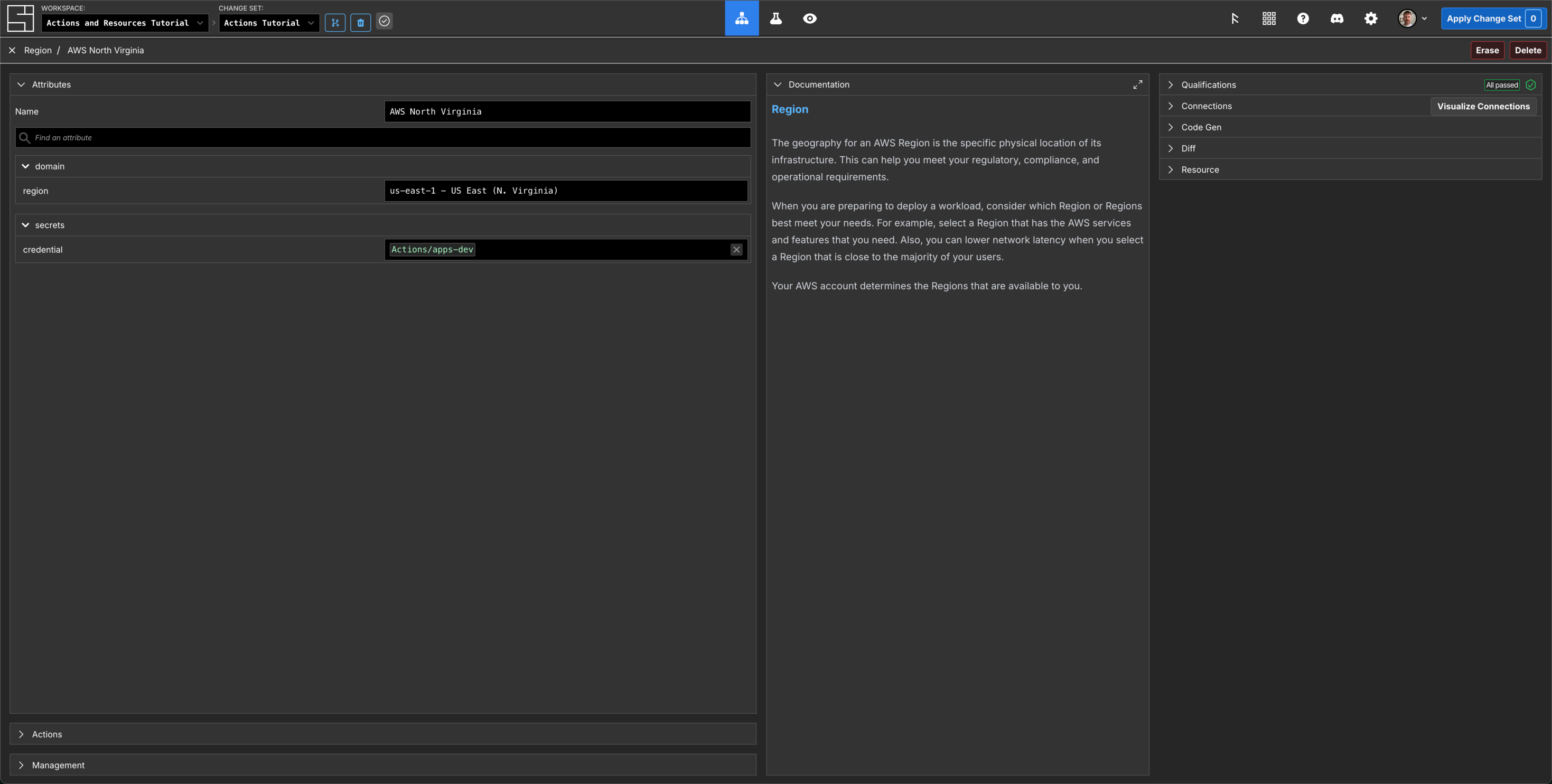
Task: Click the green qualifications passed check icon
Action: tap(1530, 85)
